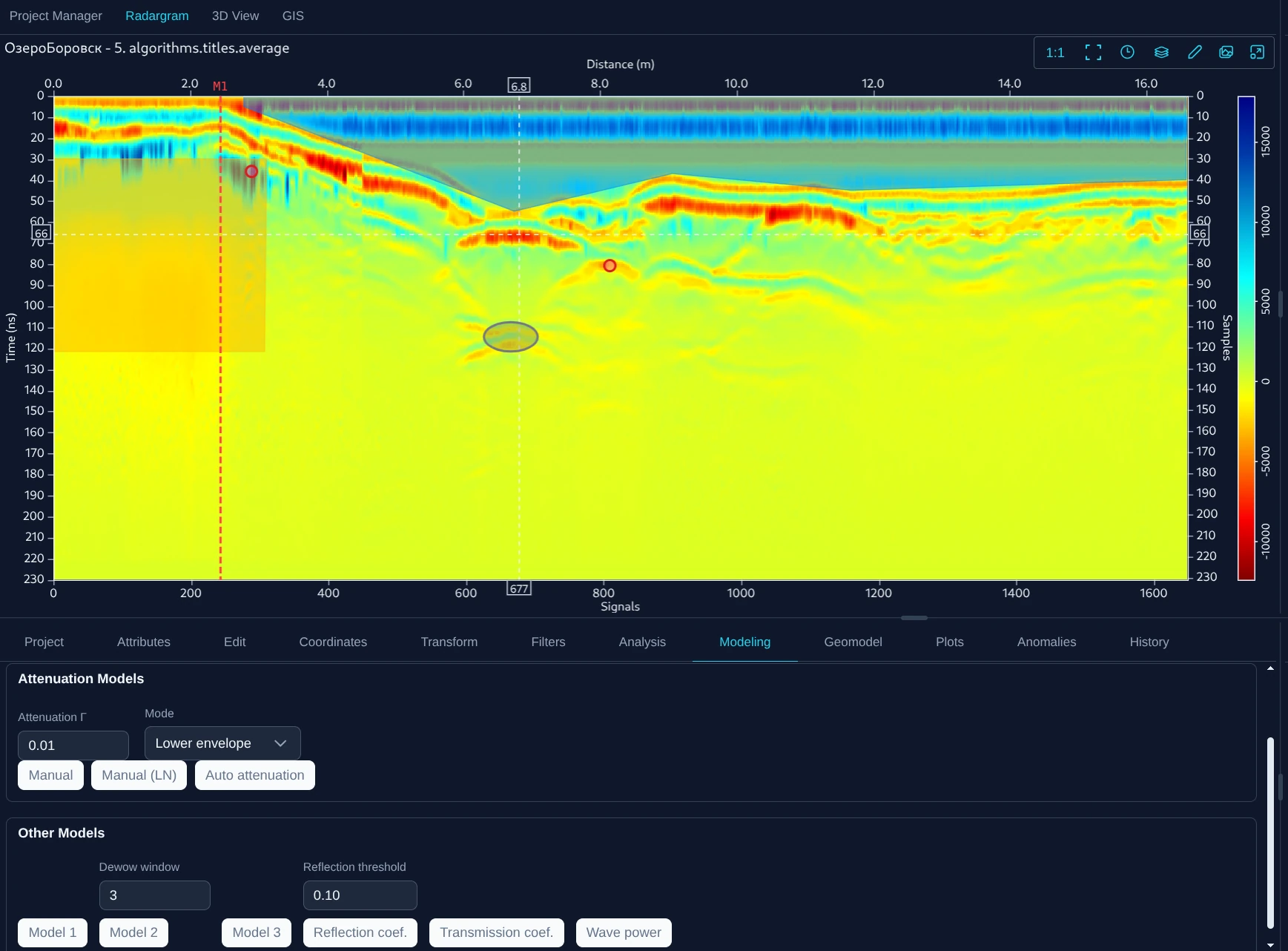Switch to the 3D View
This screenshot has height=951, width=1288.
click(235, 16)
